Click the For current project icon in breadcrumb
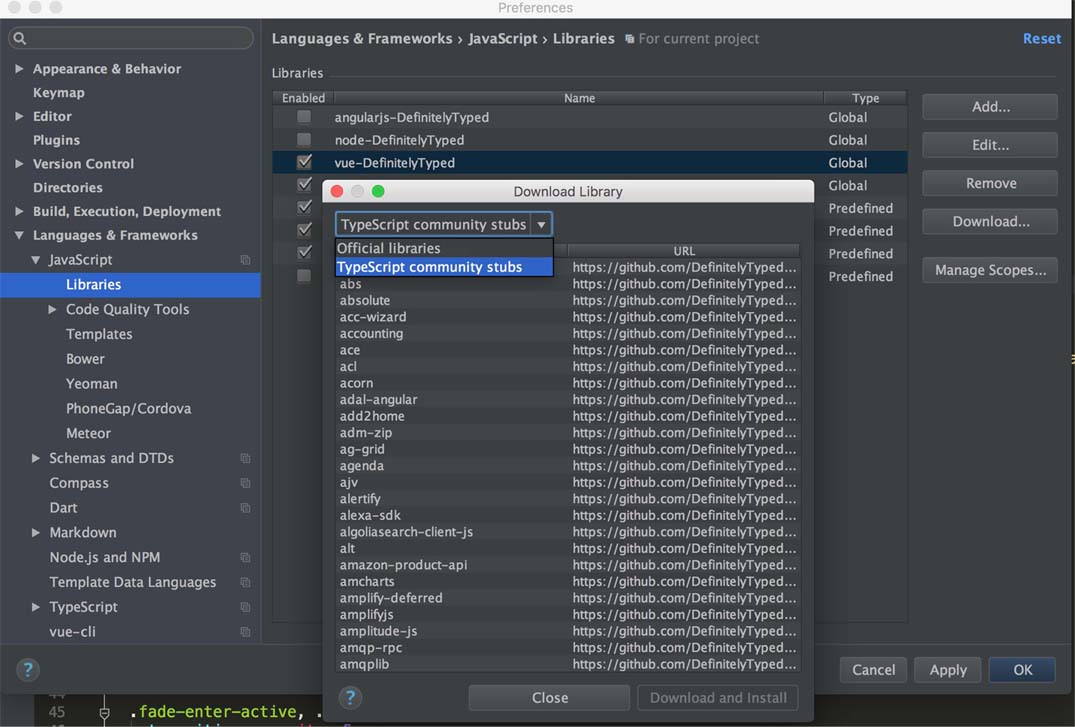 [629, 39]
